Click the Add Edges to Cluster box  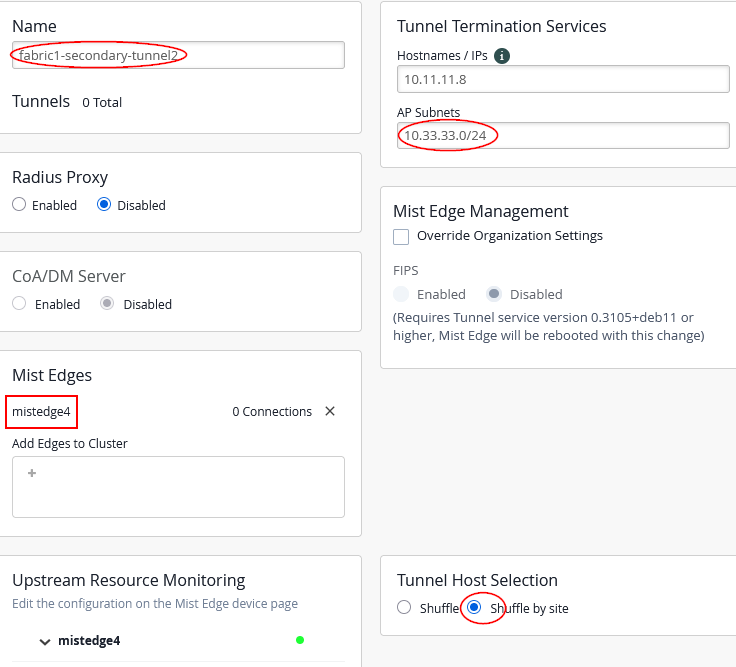click(x=178, y=487)
